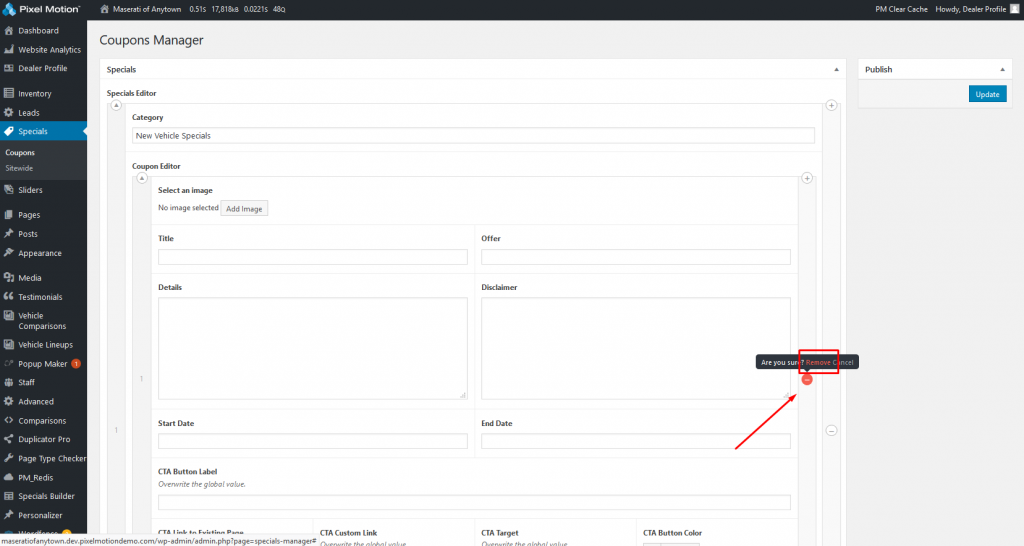Image resolution: width=1024 pixels, height=546 pixels.
Task: Click the Duplicator Pro icon
Action: tap(8, 440)
